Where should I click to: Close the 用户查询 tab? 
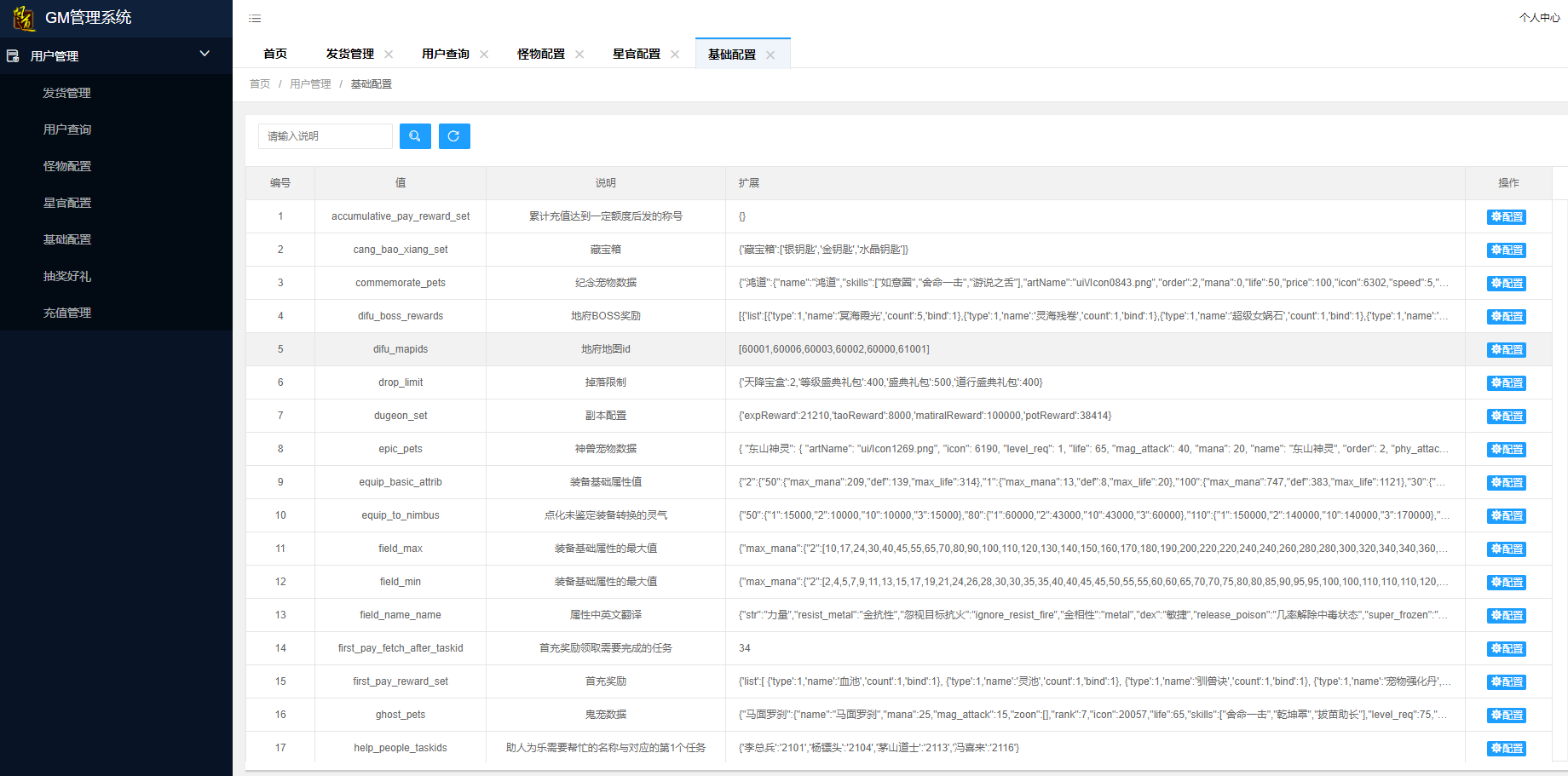click(x=484, y=55)
